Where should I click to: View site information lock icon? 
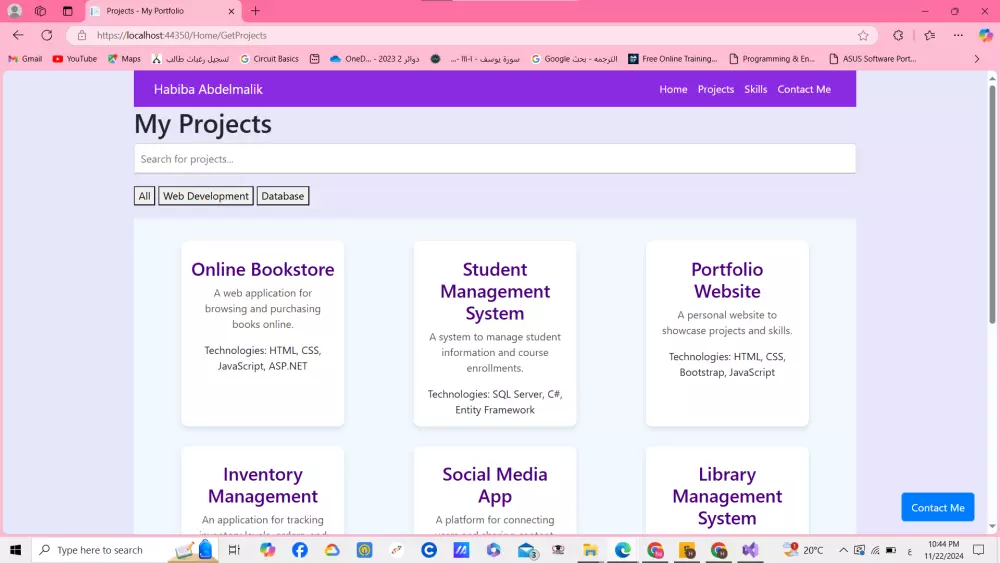(x=82, y=36)
